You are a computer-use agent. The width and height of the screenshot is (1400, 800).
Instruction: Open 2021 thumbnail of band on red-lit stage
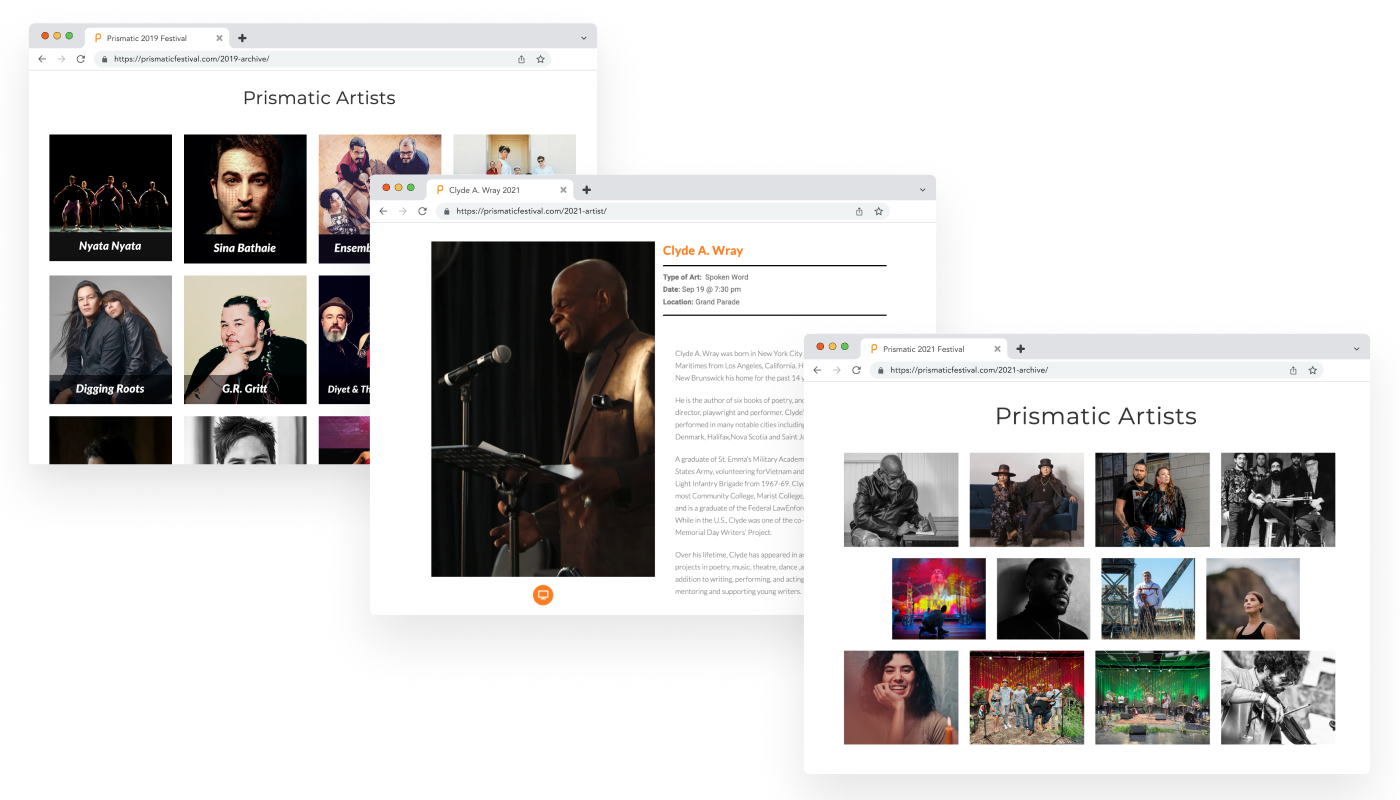[1027, 698]
